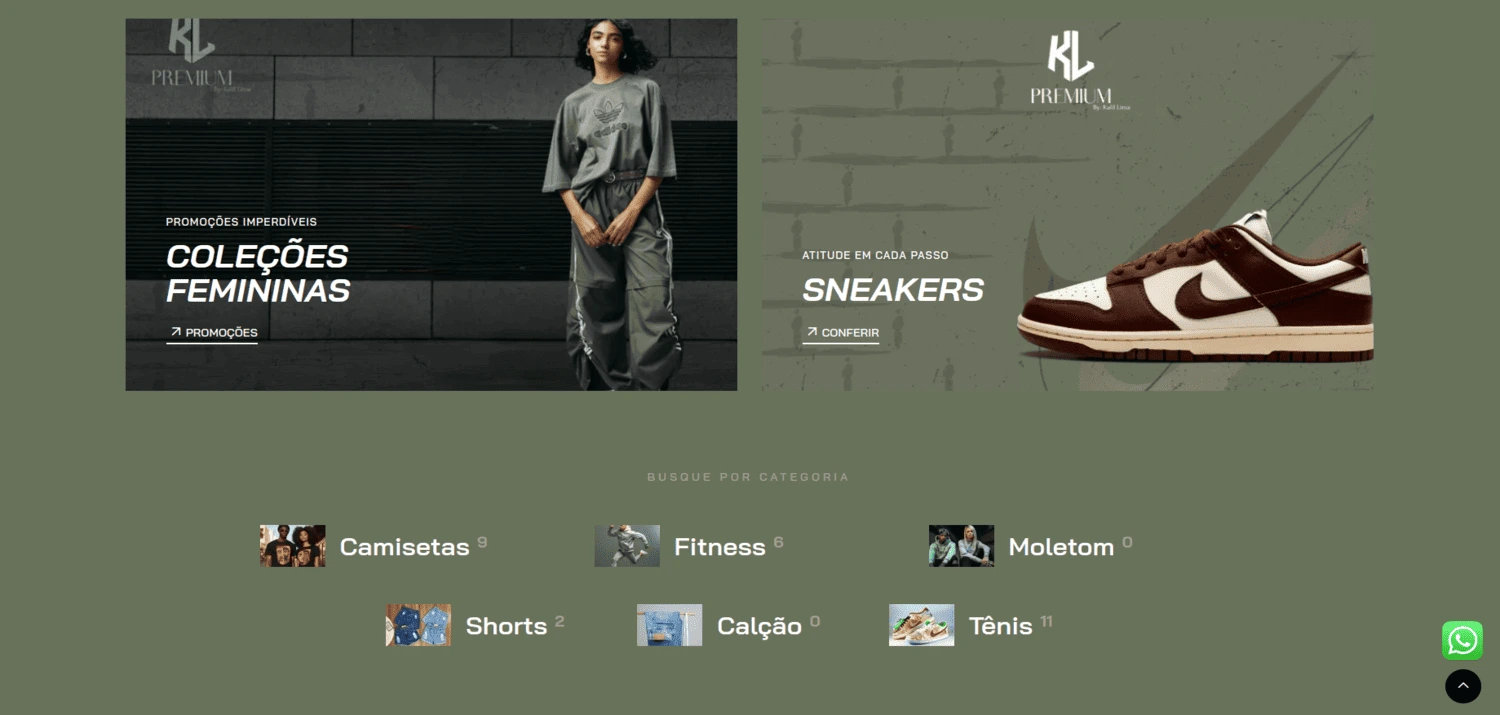Go to the Camisetas category
1500x715 pixels.
click(x=404, y=547)
